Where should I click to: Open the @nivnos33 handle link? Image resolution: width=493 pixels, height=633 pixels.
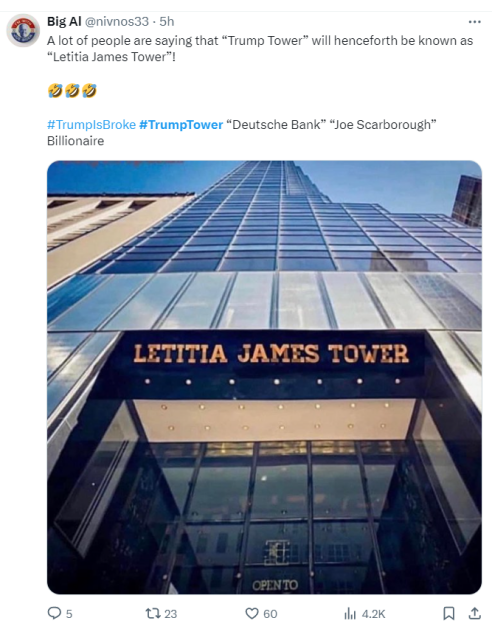(117, 21)
